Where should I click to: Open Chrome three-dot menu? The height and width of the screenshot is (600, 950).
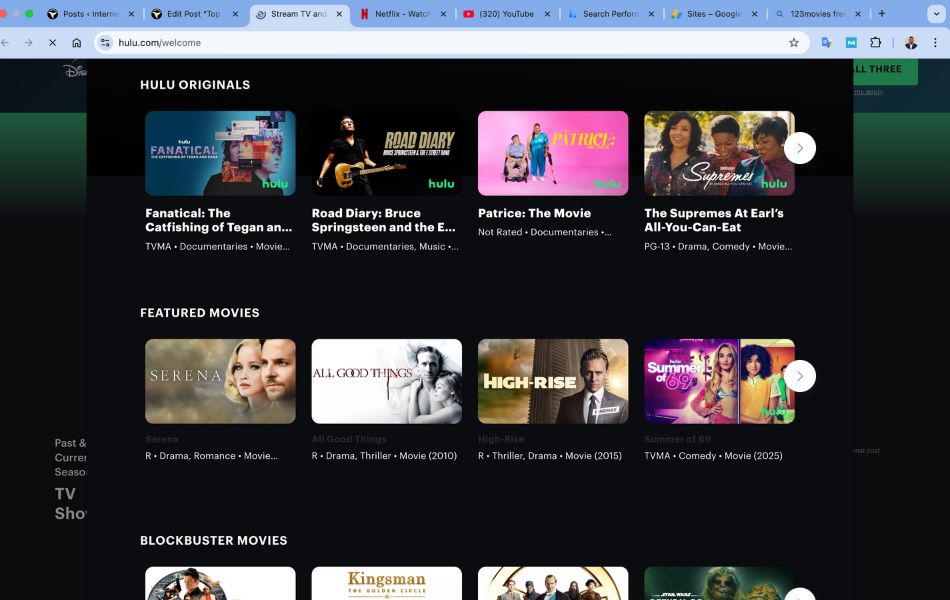pos(935,42)
